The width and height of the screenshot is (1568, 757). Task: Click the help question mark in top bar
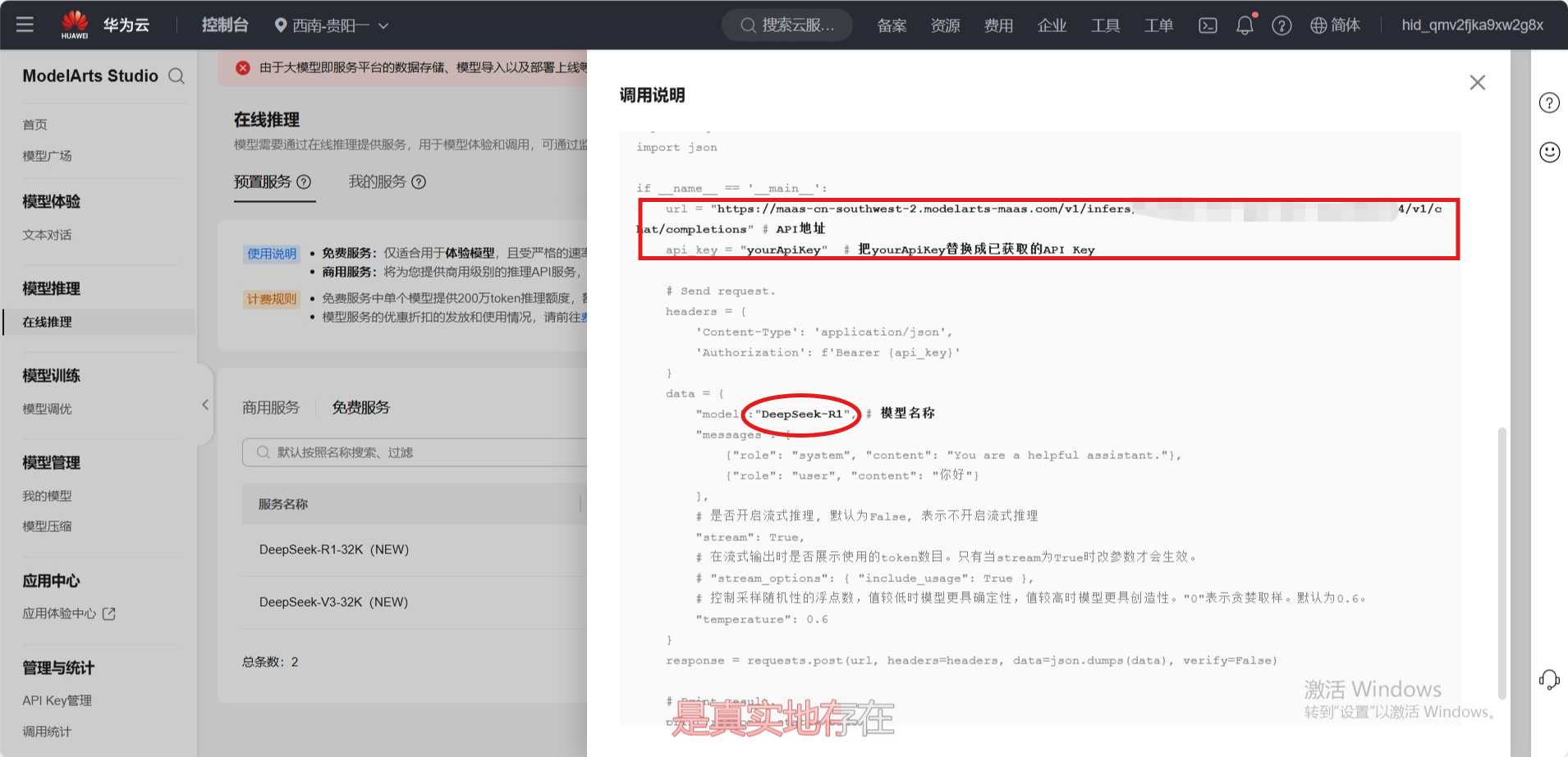1281,25
